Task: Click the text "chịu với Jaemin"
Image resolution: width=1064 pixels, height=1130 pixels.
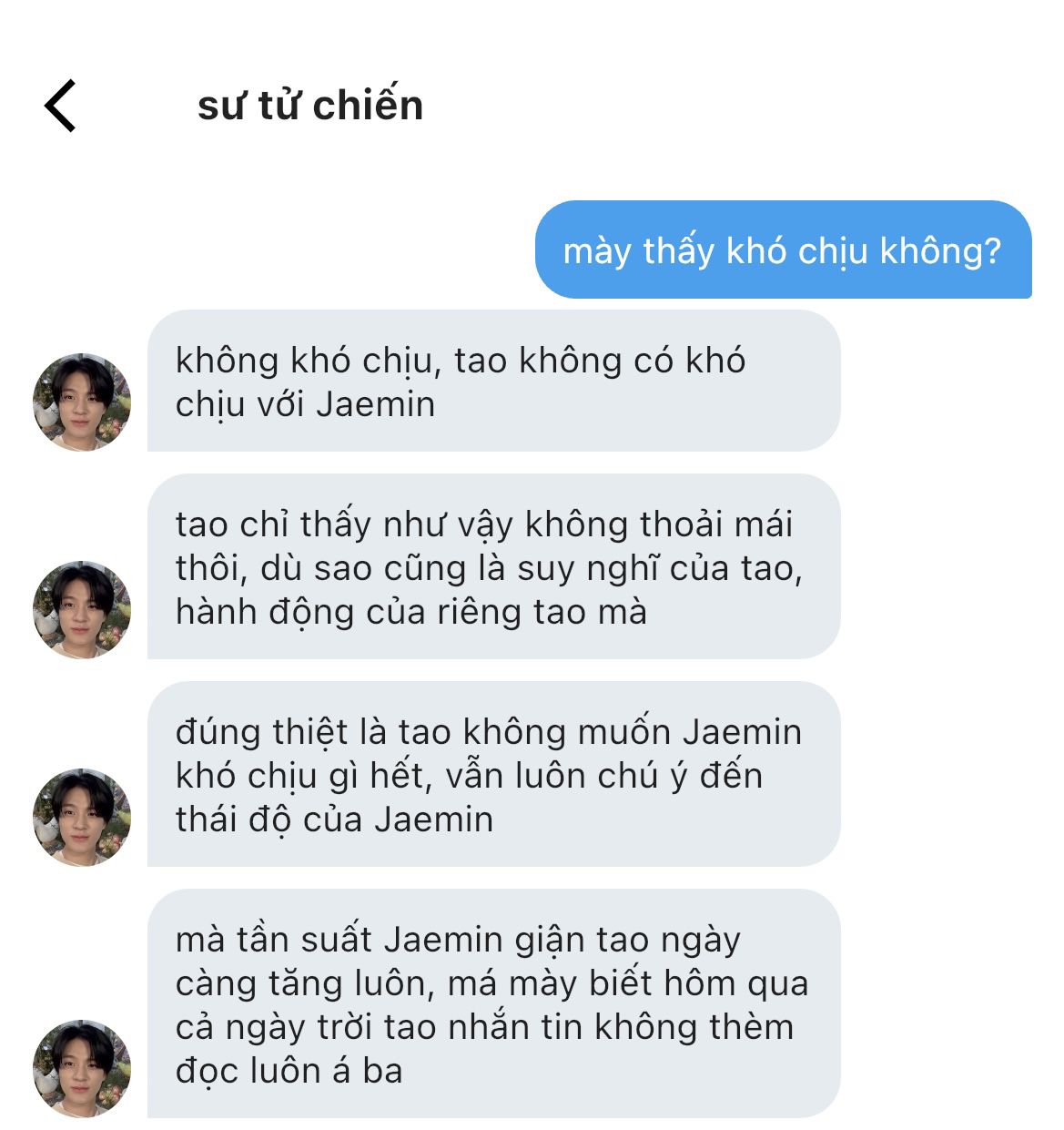Action: (305, 404)
